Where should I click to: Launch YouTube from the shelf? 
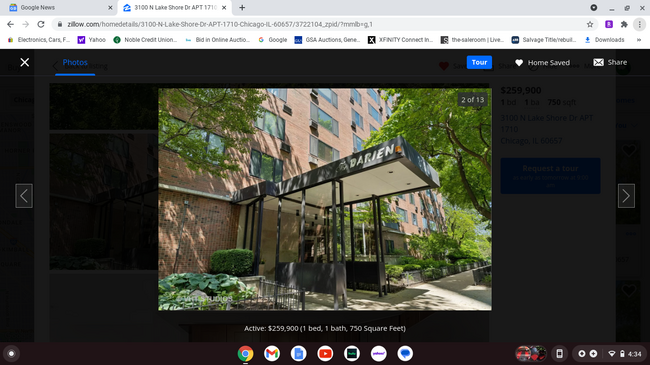pos(325,353)
